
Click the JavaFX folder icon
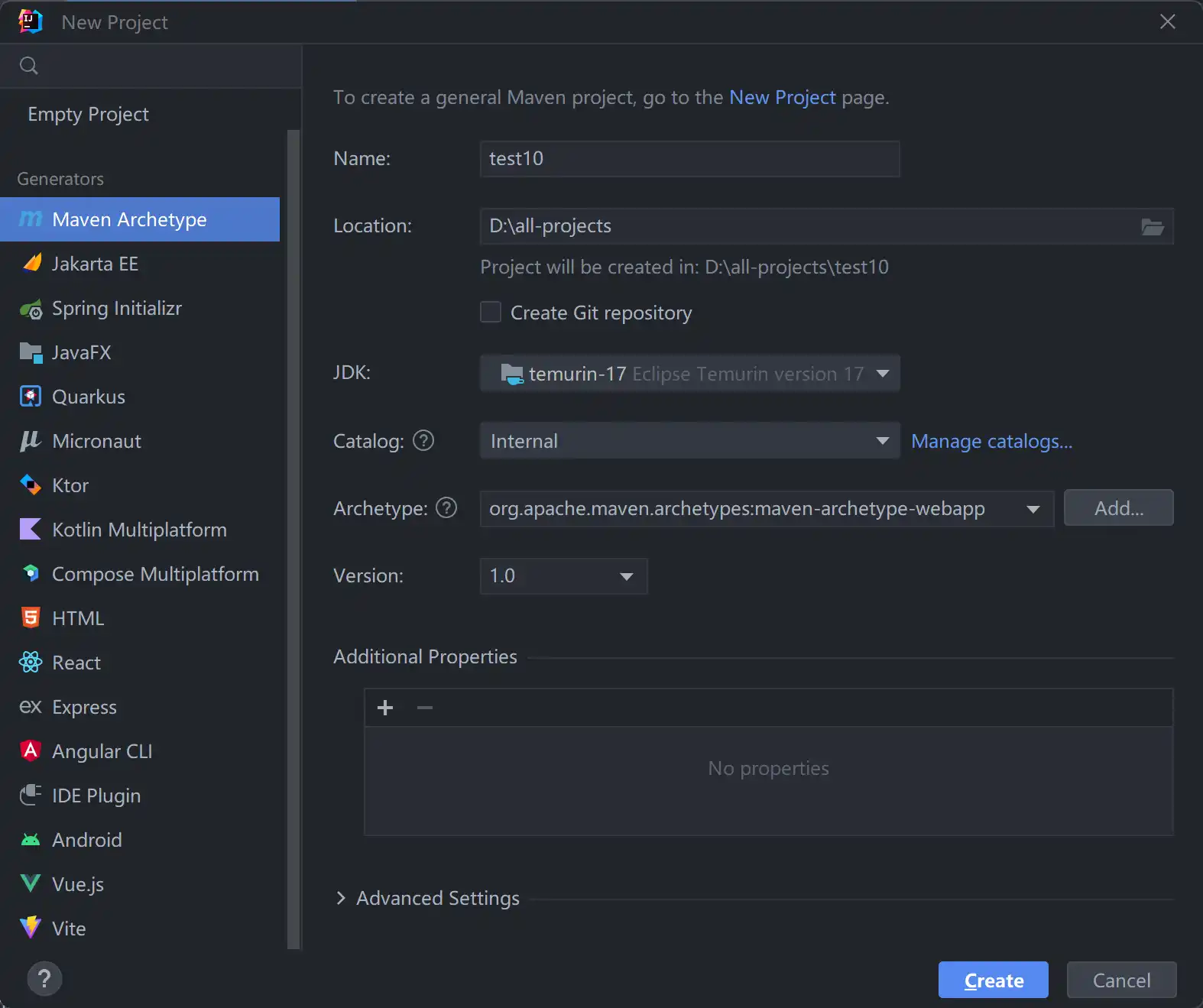(x=31, y=352)
